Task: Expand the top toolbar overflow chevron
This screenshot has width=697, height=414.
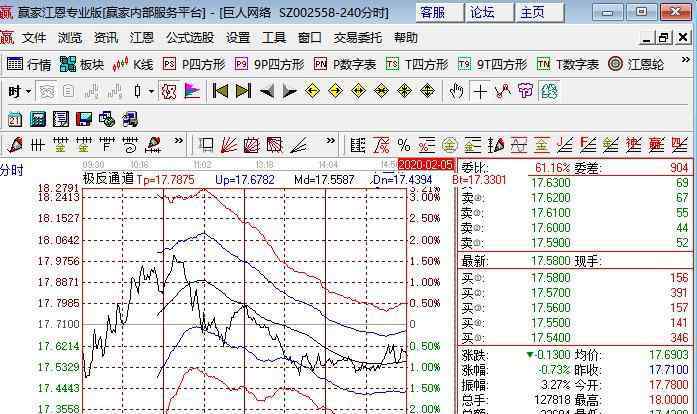Action: click(685, 60)
